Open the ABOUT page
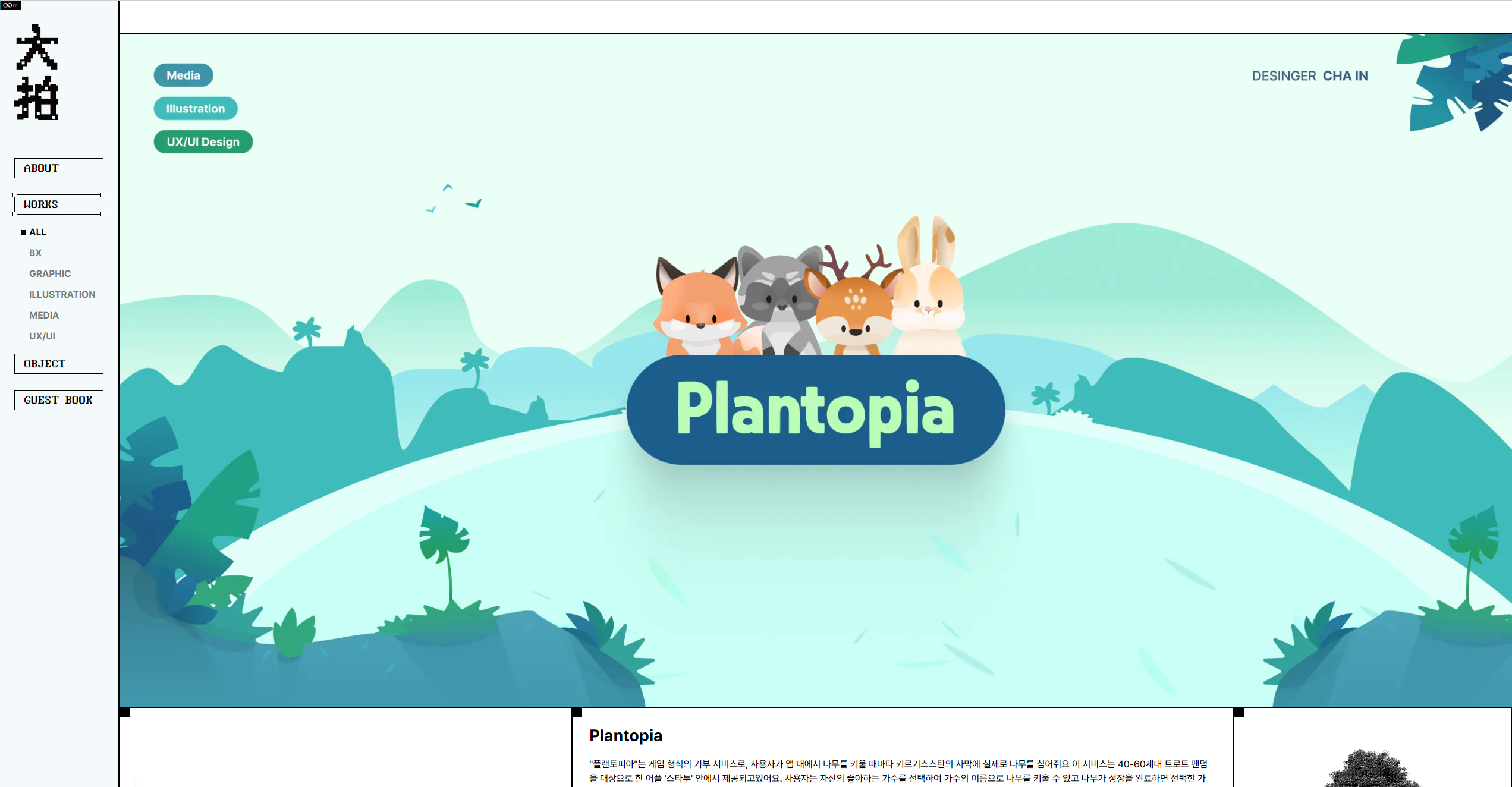 click(59, 168)
